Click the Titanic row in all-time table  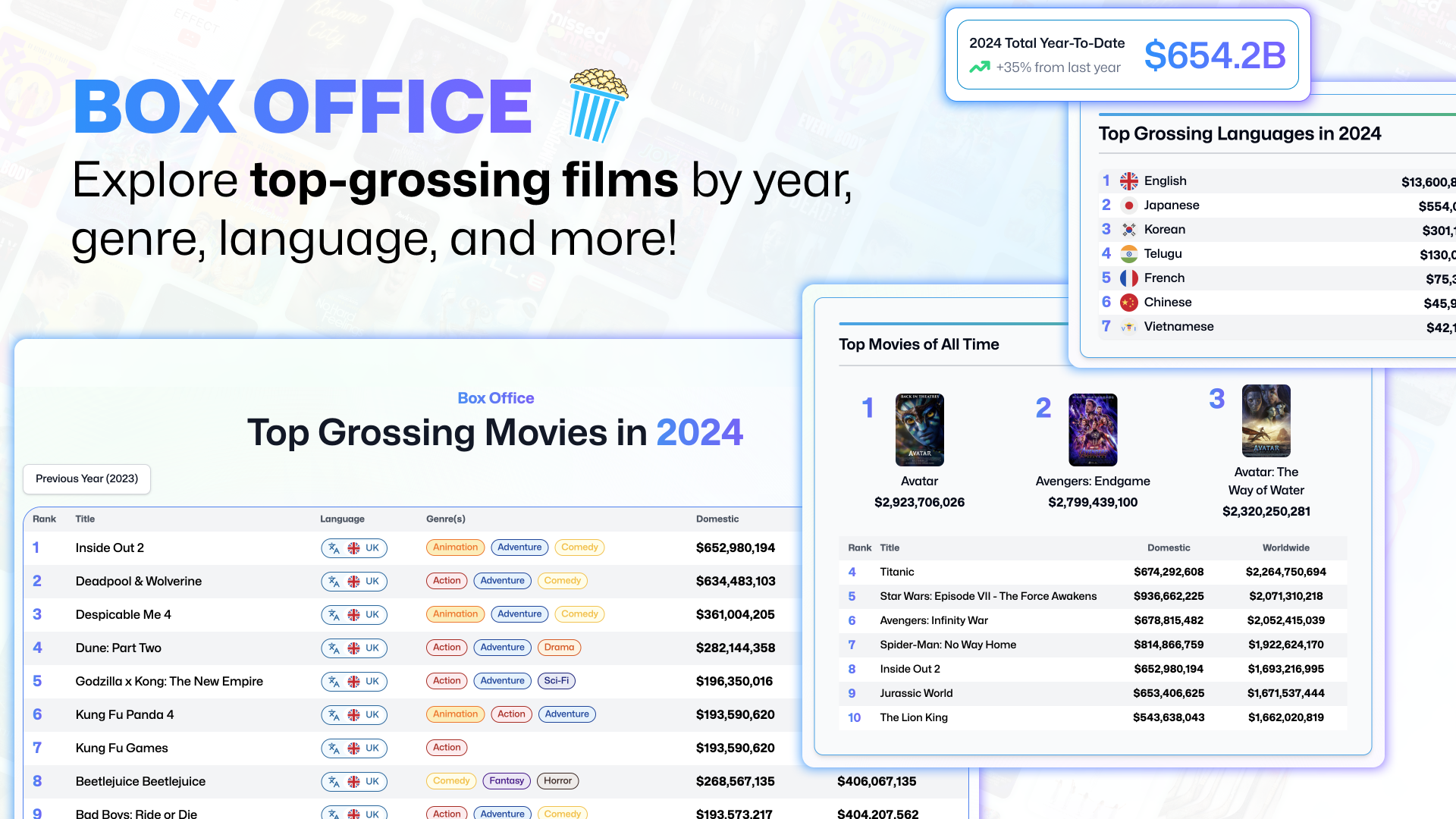[1093, 572]
